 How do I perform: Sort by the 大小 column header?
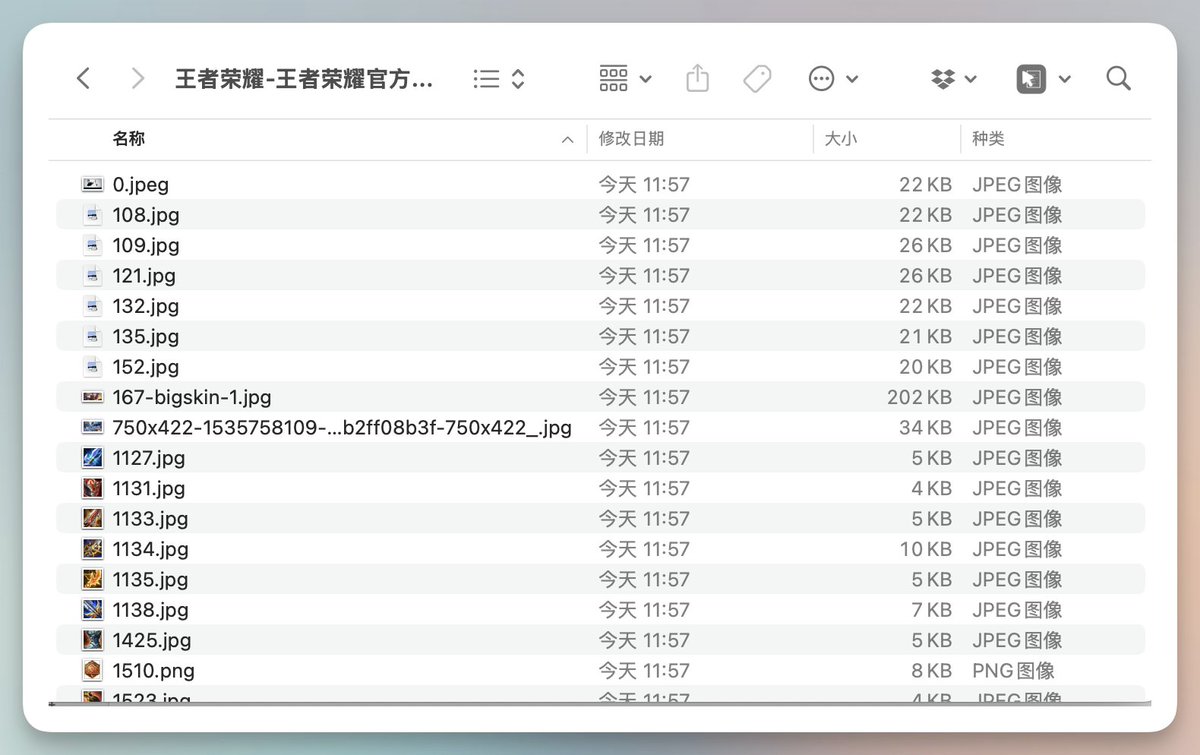tap(840, 139)
